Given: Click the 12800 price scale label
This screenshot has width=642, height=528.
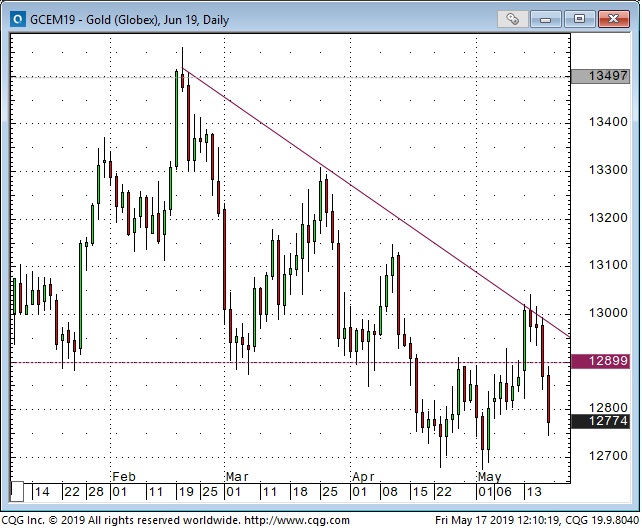Looking at the screenshot, I should (x=608, y=407).
